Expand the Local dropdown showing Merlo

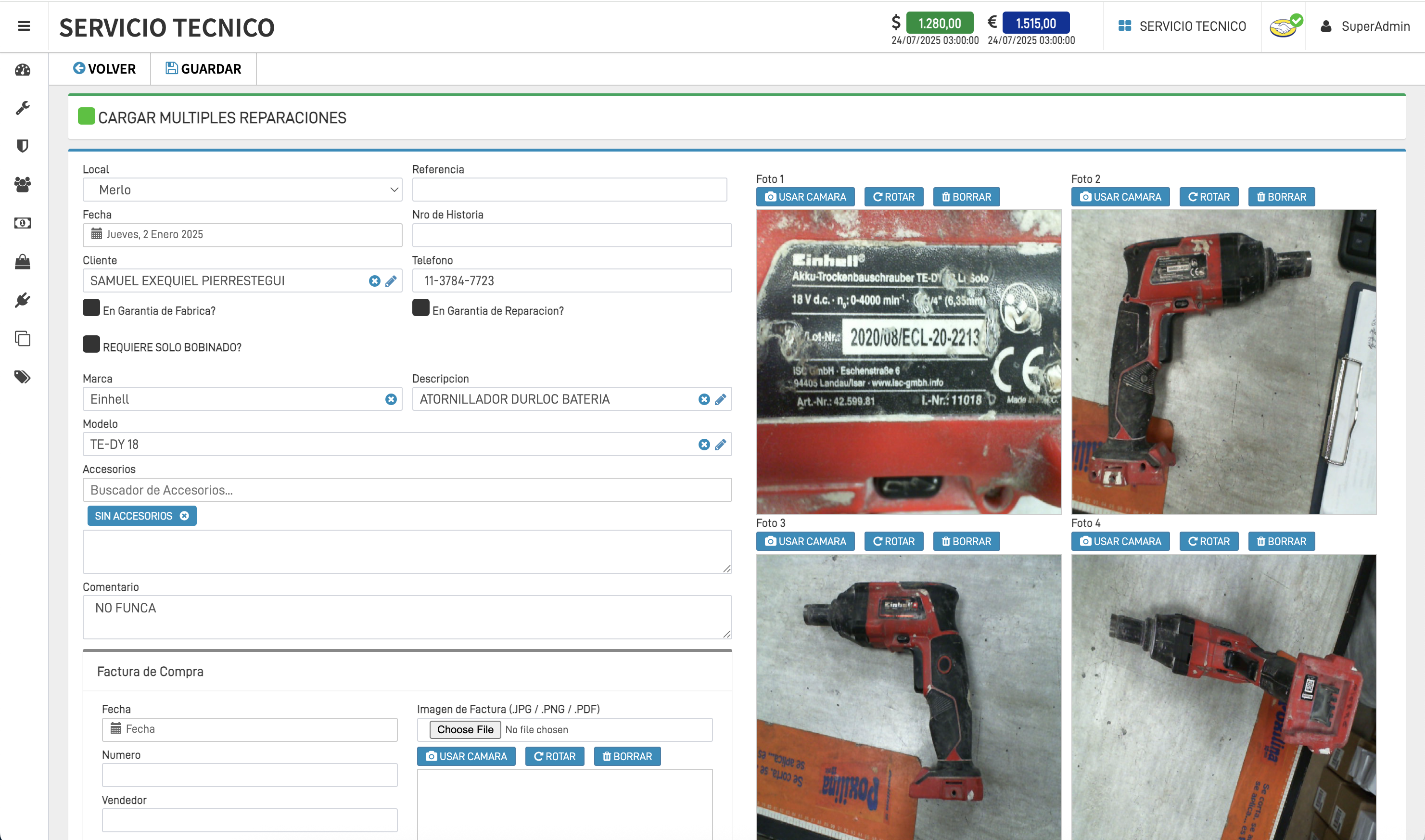pyautogui.click(x=242, y=190)
